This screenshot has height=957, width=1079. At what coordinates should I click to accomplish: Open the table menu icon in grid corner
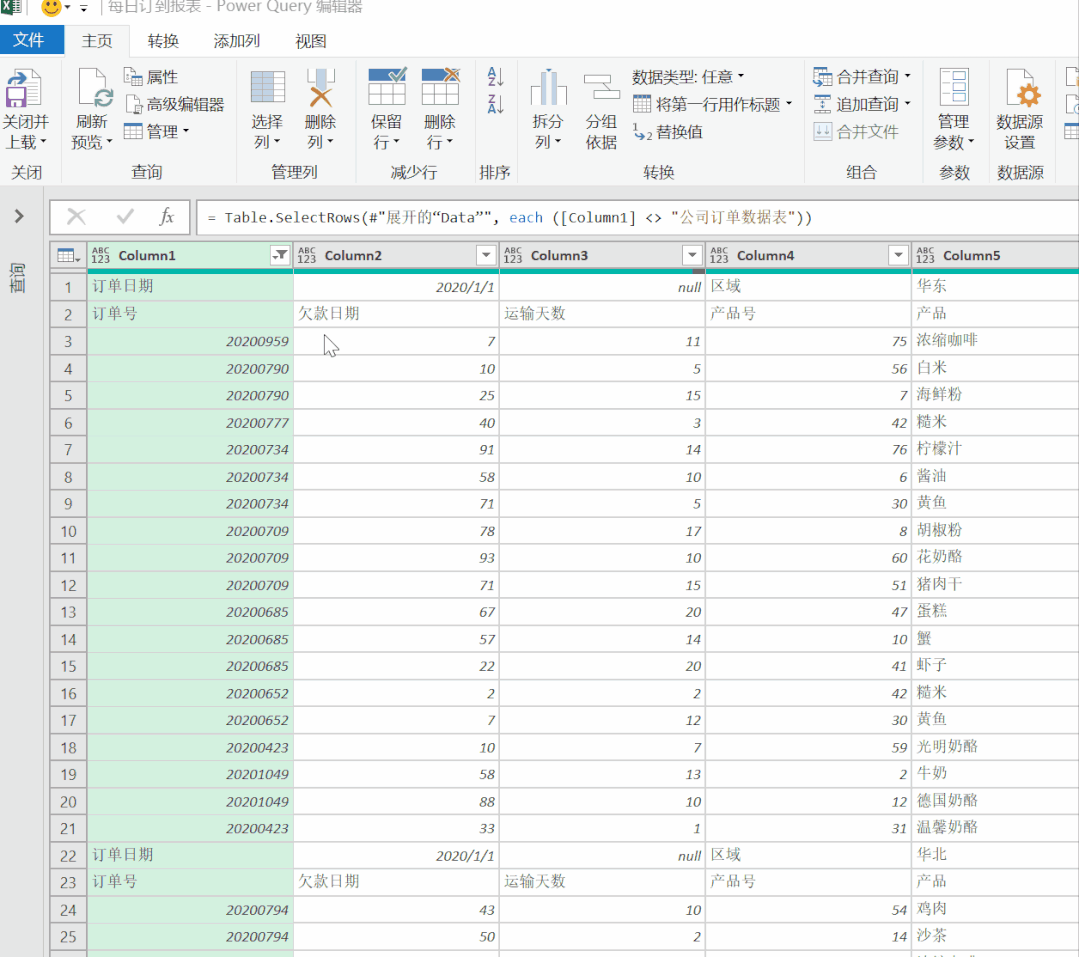point(68,256)
